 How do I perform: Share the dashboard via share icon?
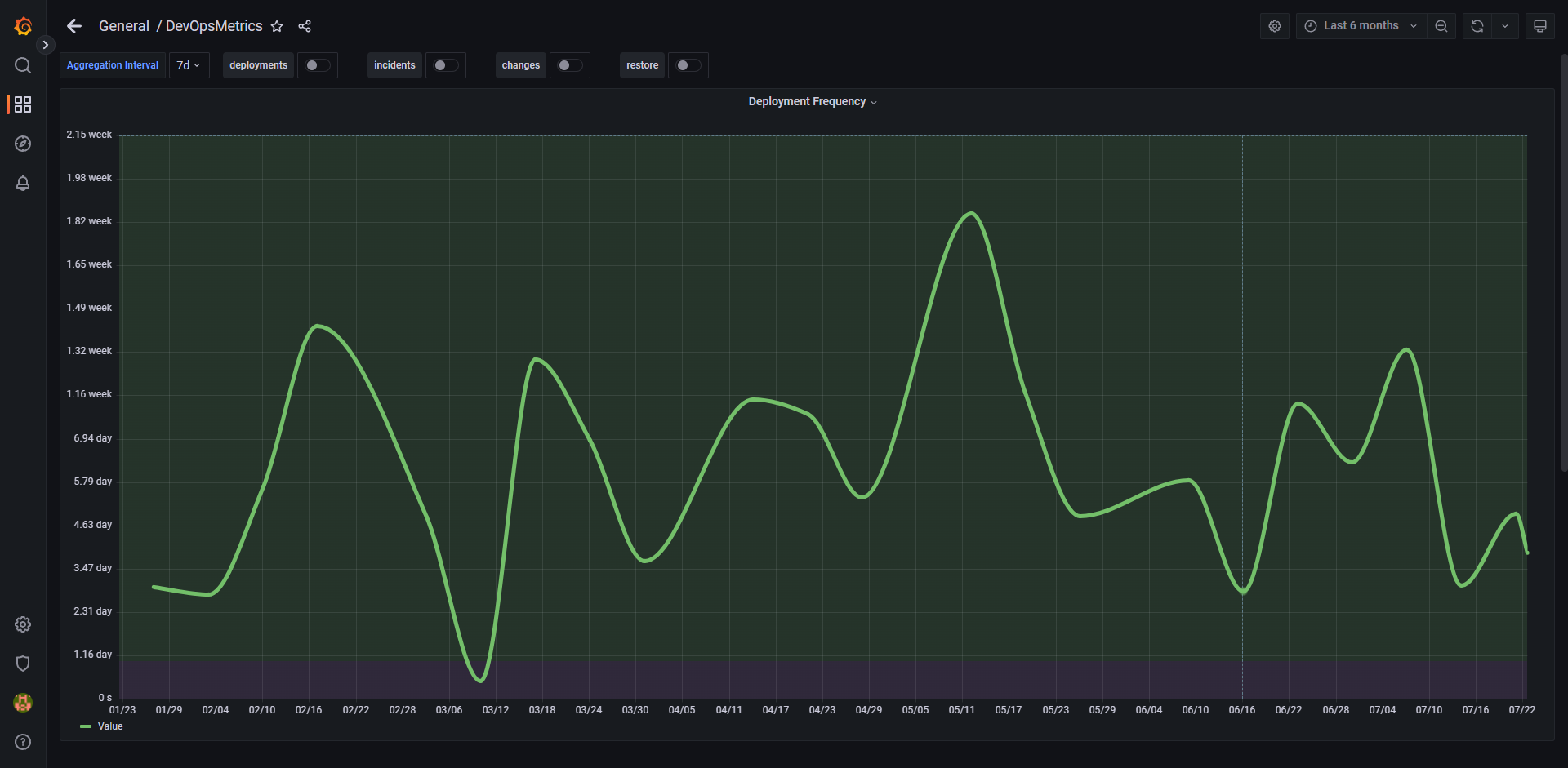click(x=305, y=26)
